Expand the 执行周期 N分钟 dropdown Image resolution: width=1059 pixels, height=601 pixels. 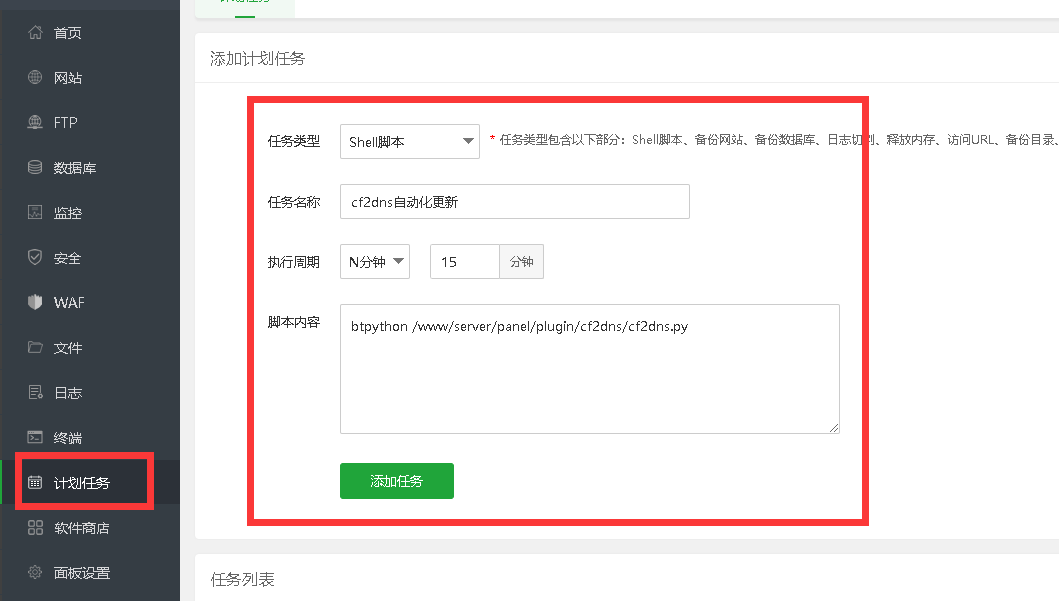[x=375, y=262]
